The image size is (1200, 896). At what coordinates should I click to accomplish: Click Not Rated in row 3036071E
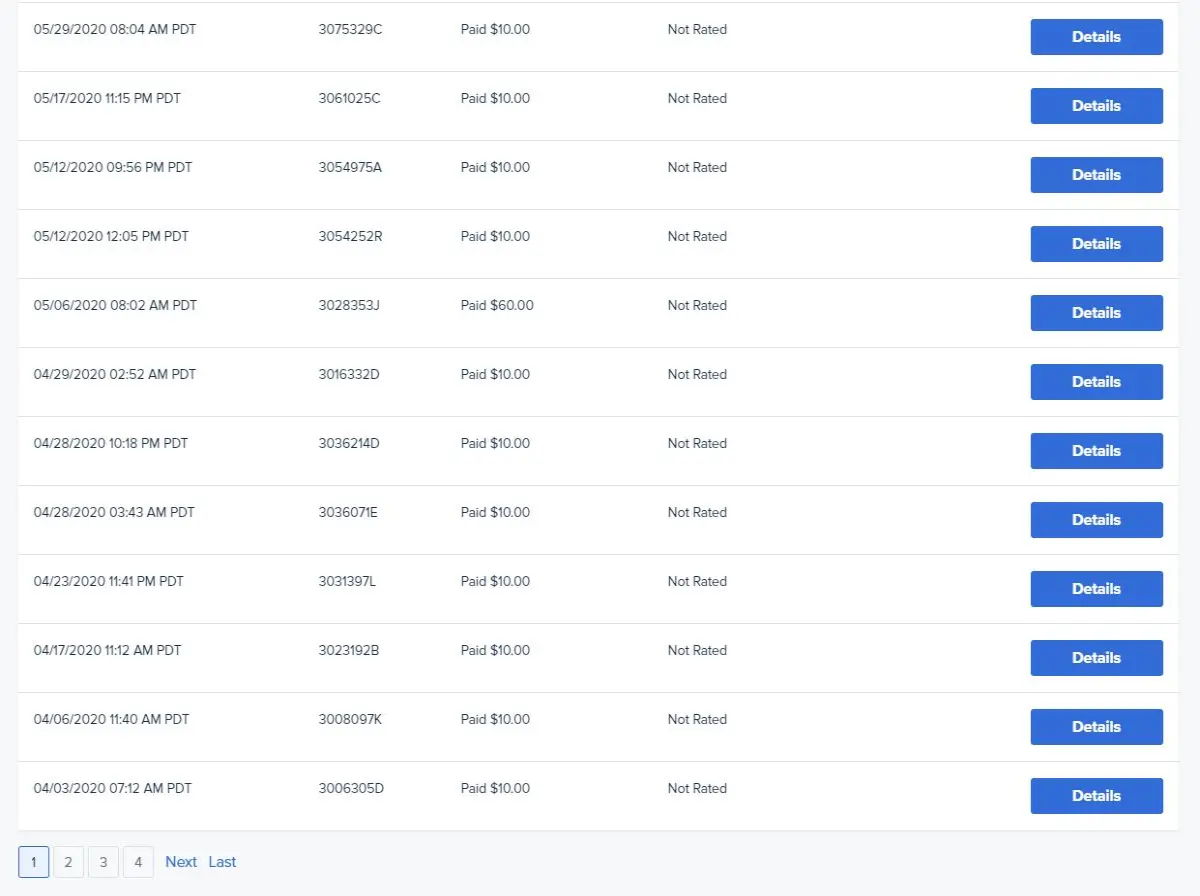[697, 513]
